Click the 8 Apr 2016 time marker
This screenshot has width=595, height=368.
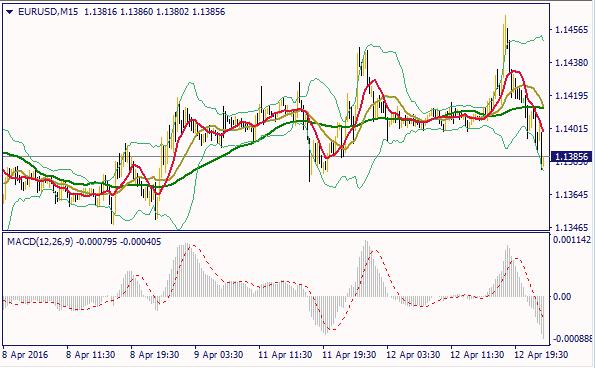tap(26, 355)
